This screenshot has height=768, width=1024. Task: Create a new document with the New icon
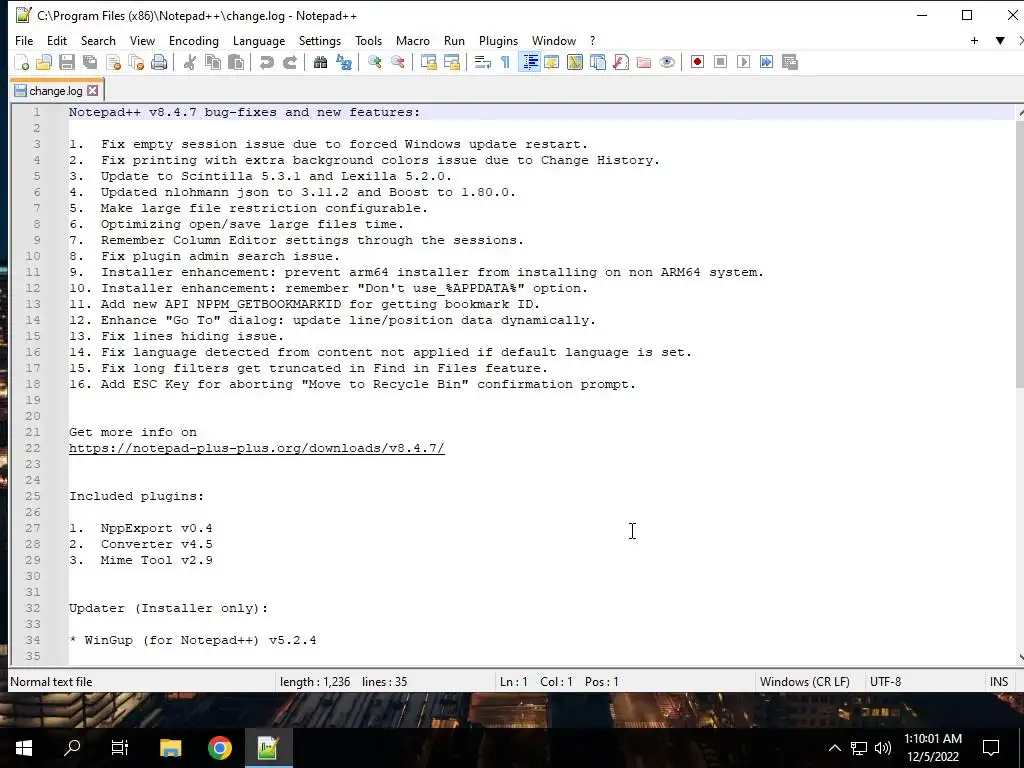[x=22, y=62]
